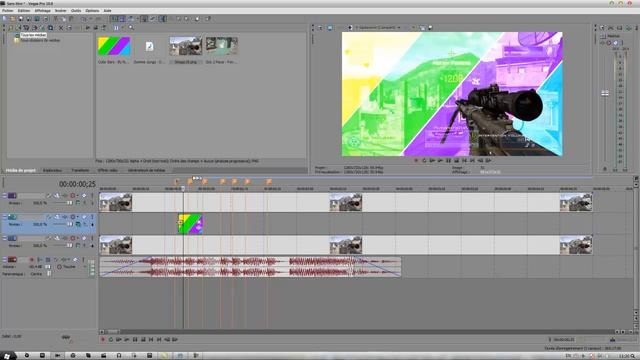The width and height of the screenshot is (640, 360).
Task: Toggle Preview on External Monitor
Action: pos(330,28)
